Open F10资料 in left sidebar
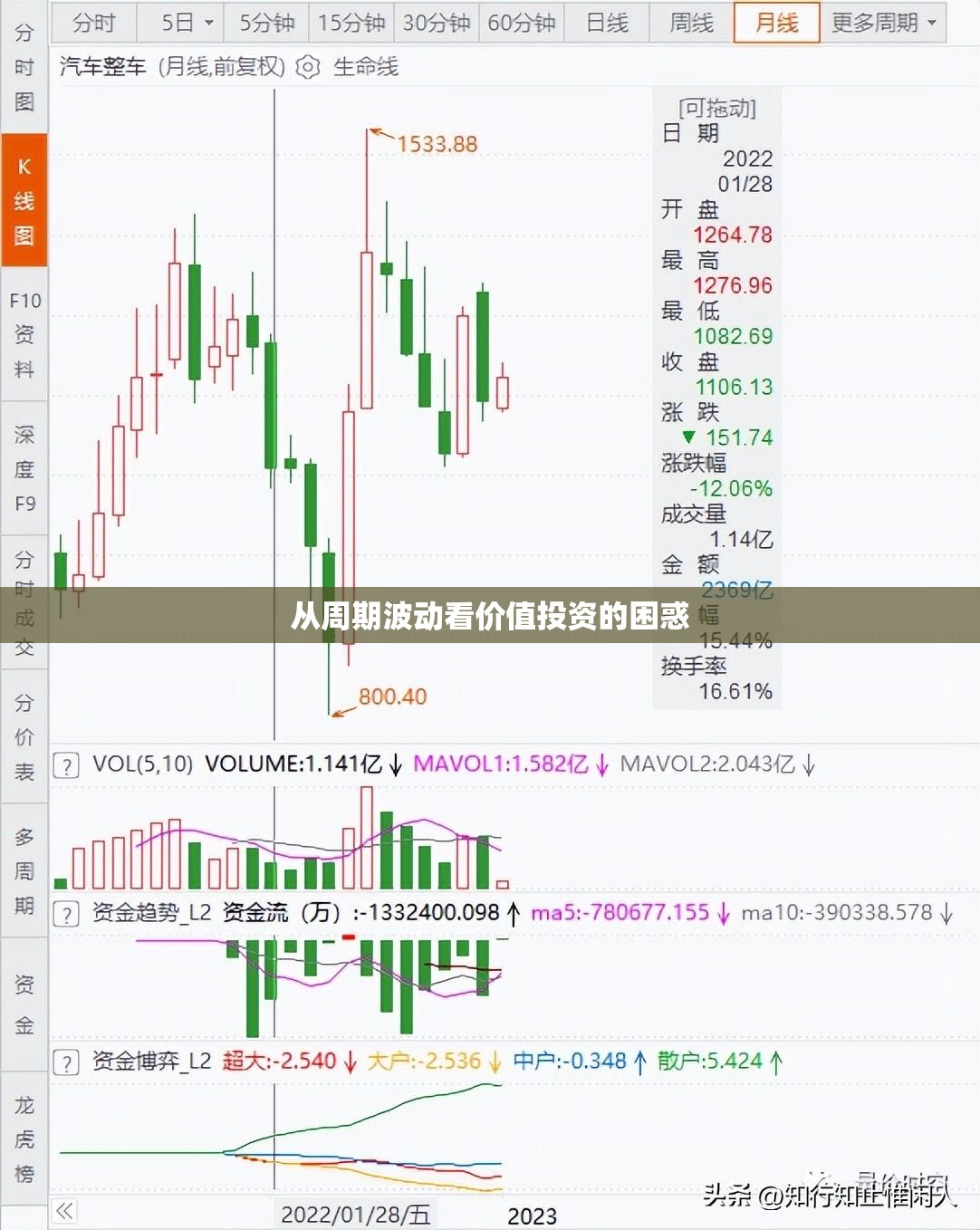The width and height of the screenshot is (980, 1230). (x=24, y=335)
